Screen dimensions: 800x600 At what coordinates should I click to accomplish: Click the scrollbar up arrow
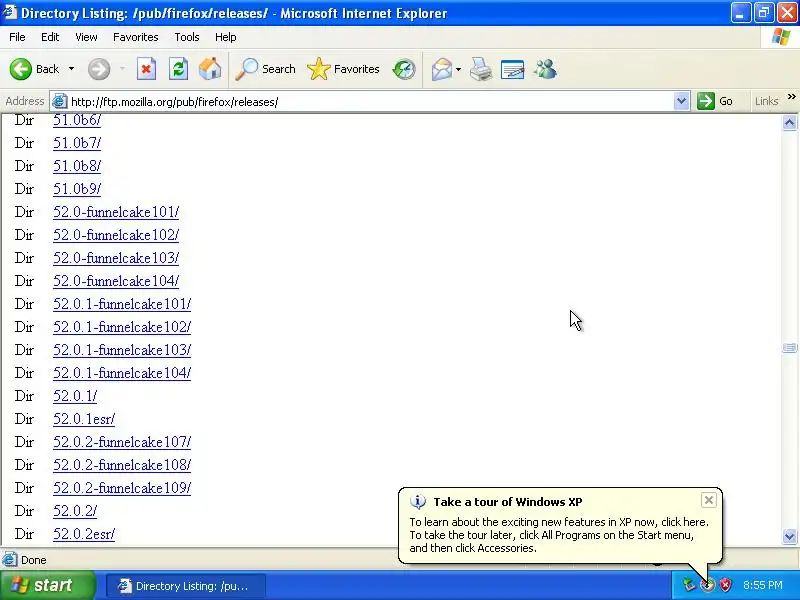click(789, 122)
